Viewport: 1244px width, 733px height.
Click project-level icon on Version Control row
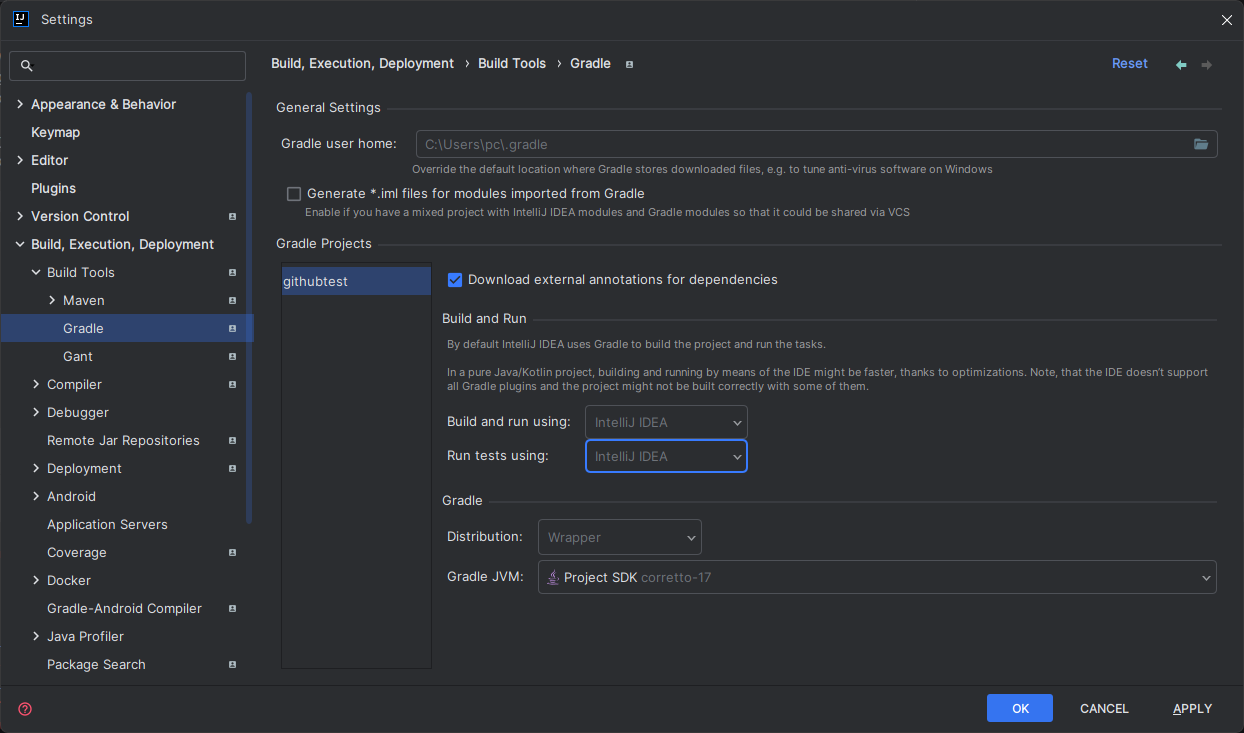pos(232,216)
